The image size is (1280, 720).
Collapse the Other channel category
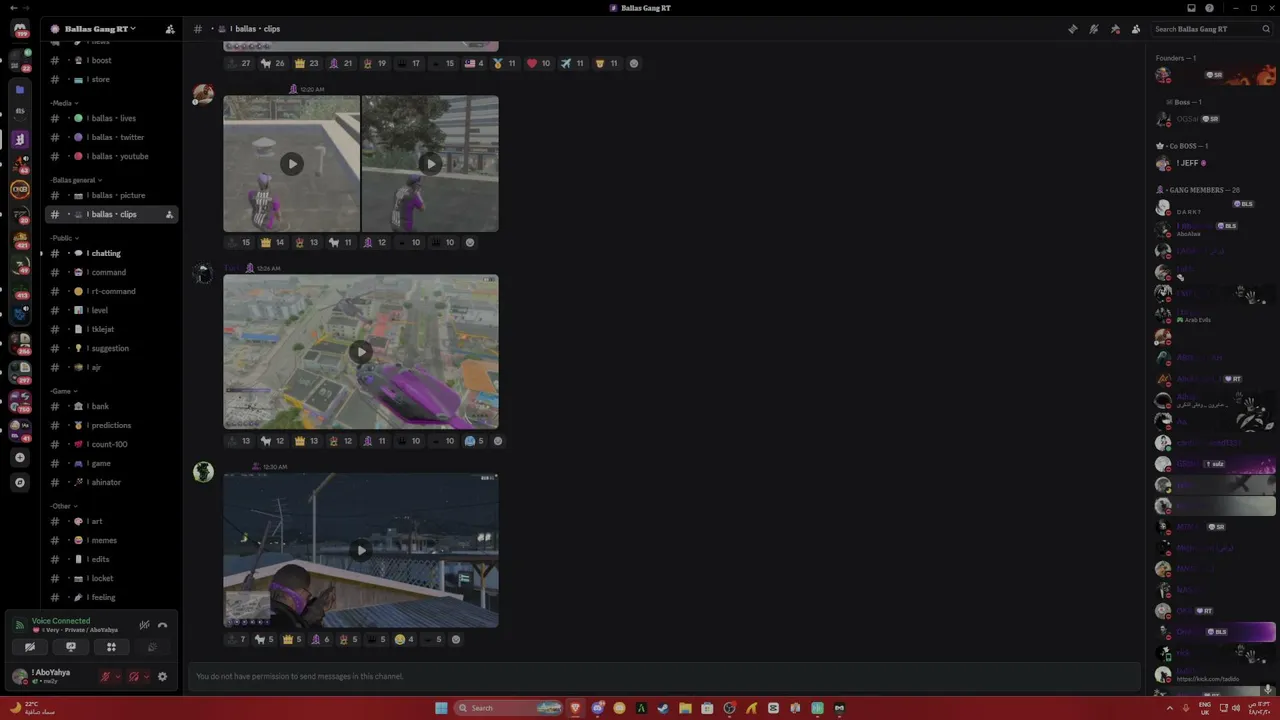(x=63, y=506)
